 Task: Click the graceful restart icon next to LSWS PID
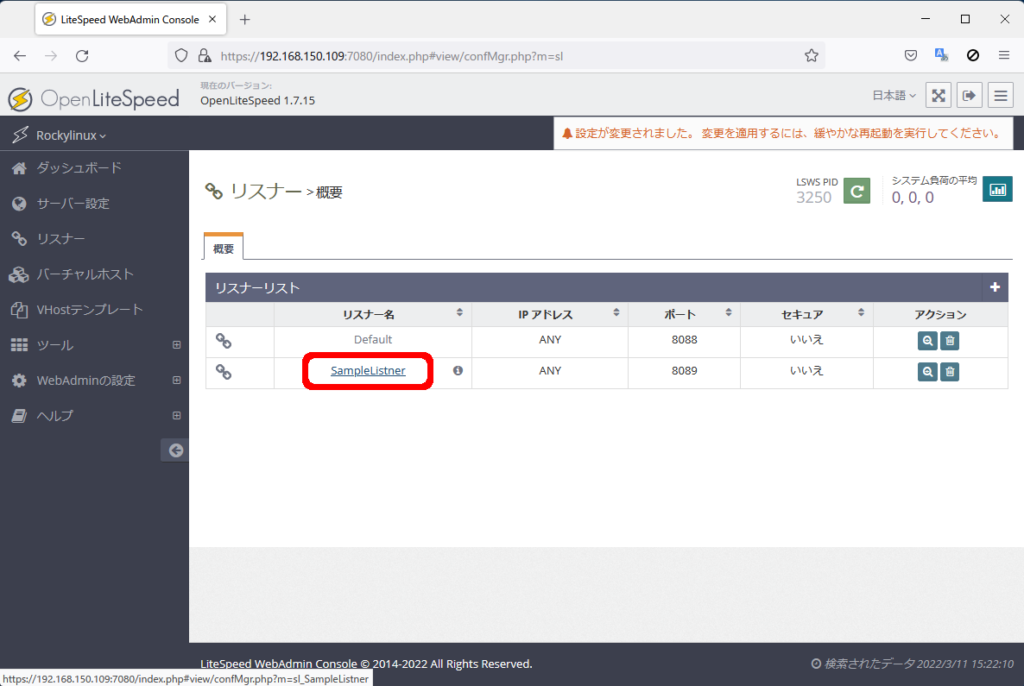[856, 190]
